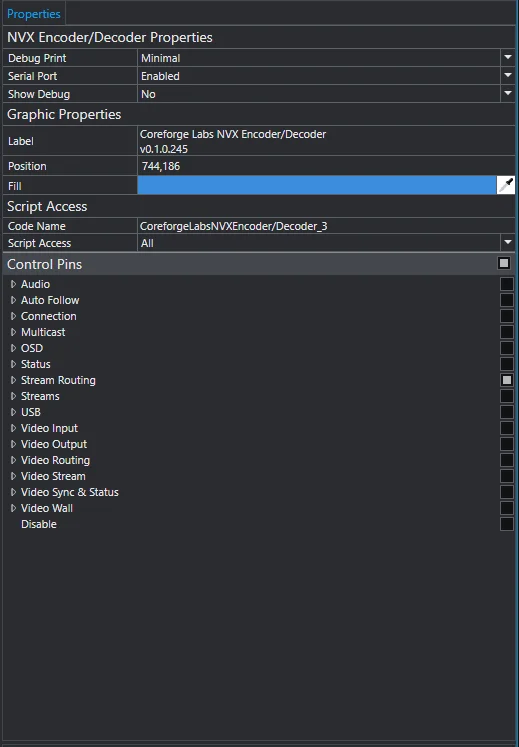Select the Auto Follow tree item

(x=50, y=300)
